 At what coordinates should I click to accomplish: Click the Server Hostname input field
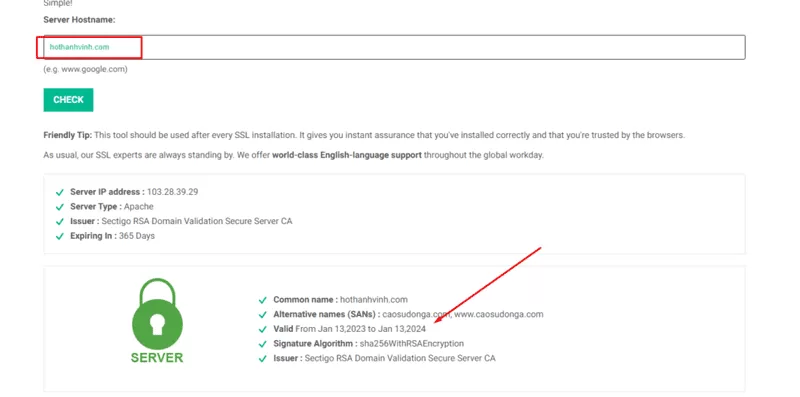click(x=394, y=47)
